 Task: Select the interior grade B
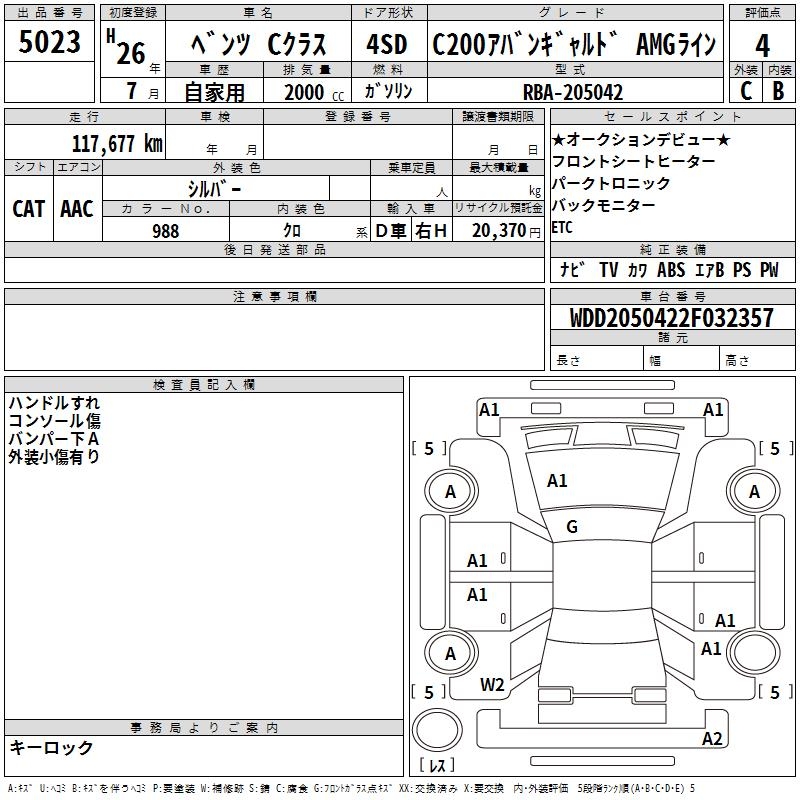coord(778,91)
